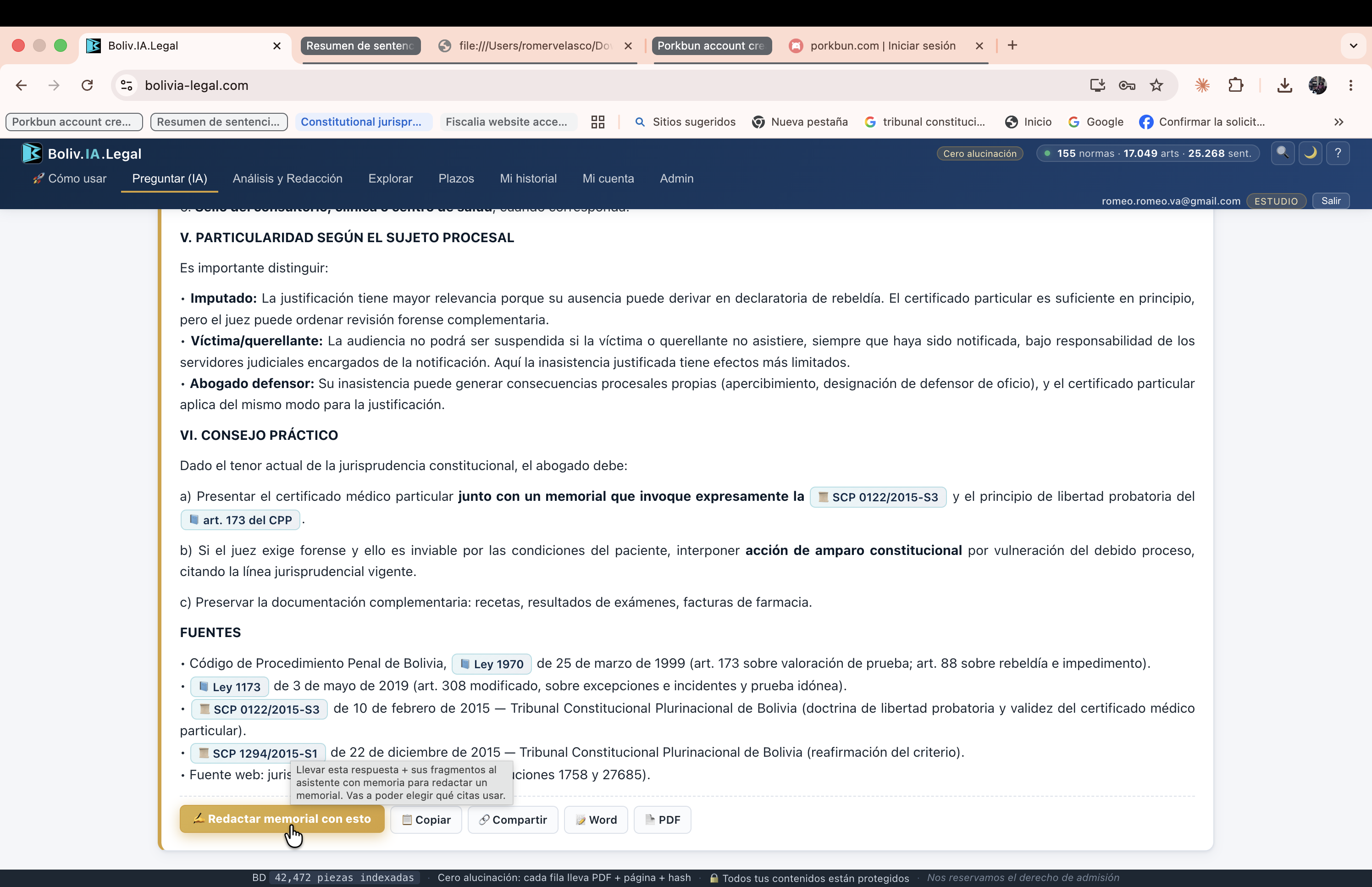1372x887 pixels.
Task: Reload the bolivia-legal.com page
Action: [88, 85]
